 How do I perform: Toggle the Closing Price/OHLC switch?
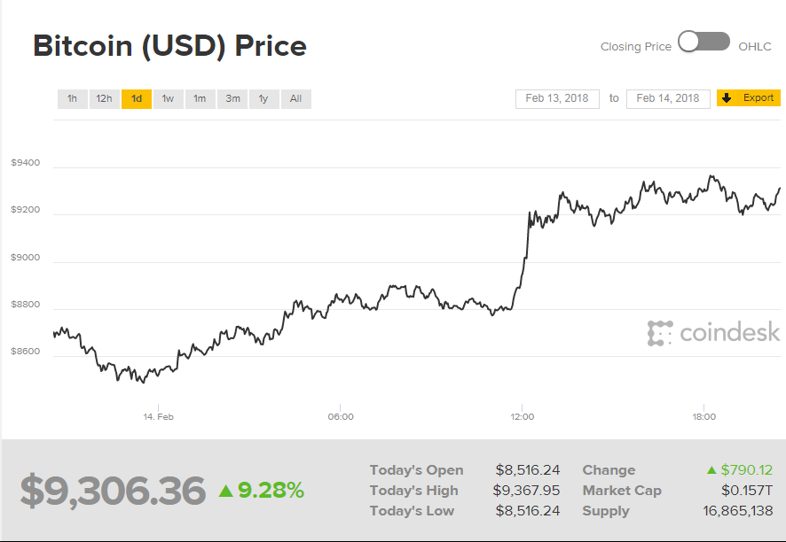[x=704, y=42]
